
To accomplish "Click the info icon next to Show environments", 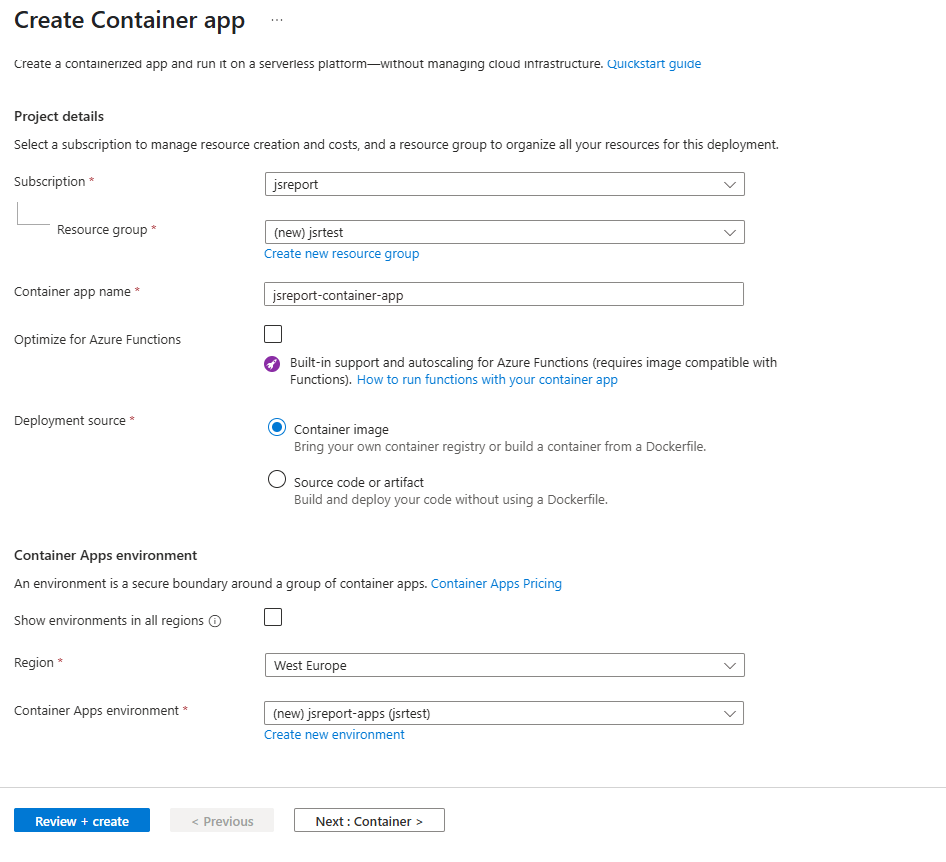I will pyautogui.click(x=215, y=621).
